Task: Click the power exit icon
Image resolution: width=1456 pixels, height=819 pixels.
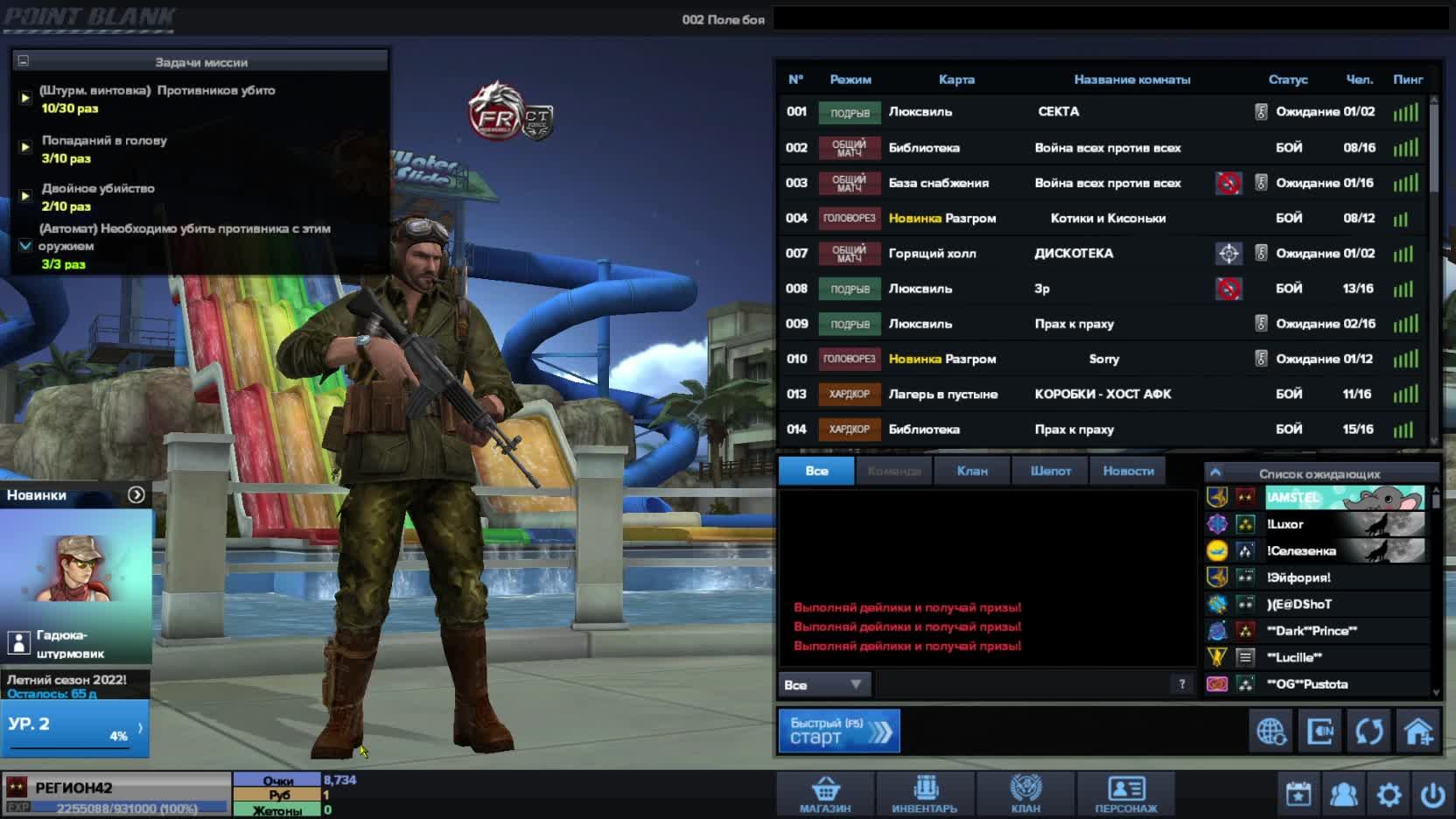Action: coord(1433,794)
